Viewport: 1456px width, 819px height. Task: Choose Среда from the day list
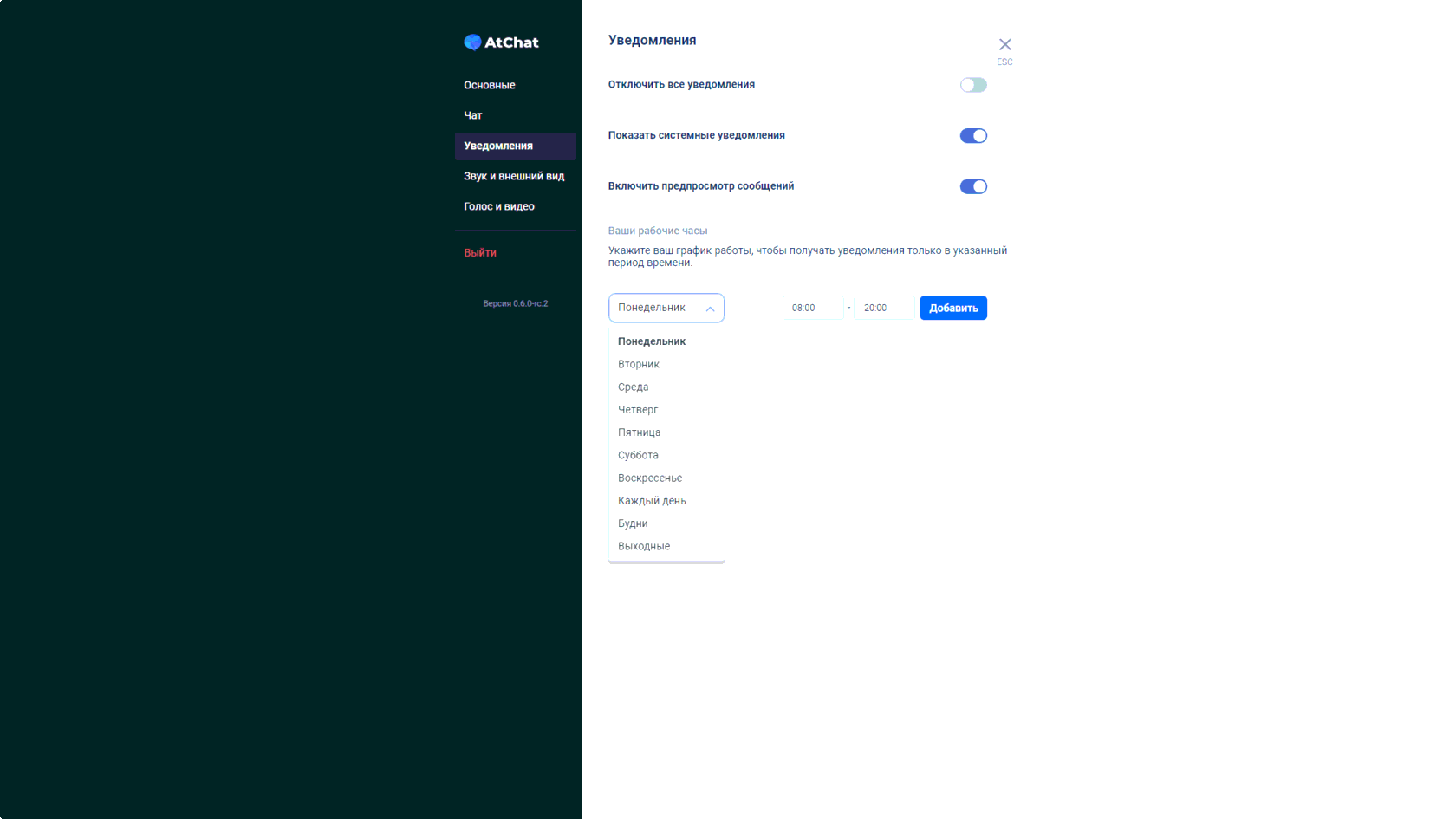[666, 387]
